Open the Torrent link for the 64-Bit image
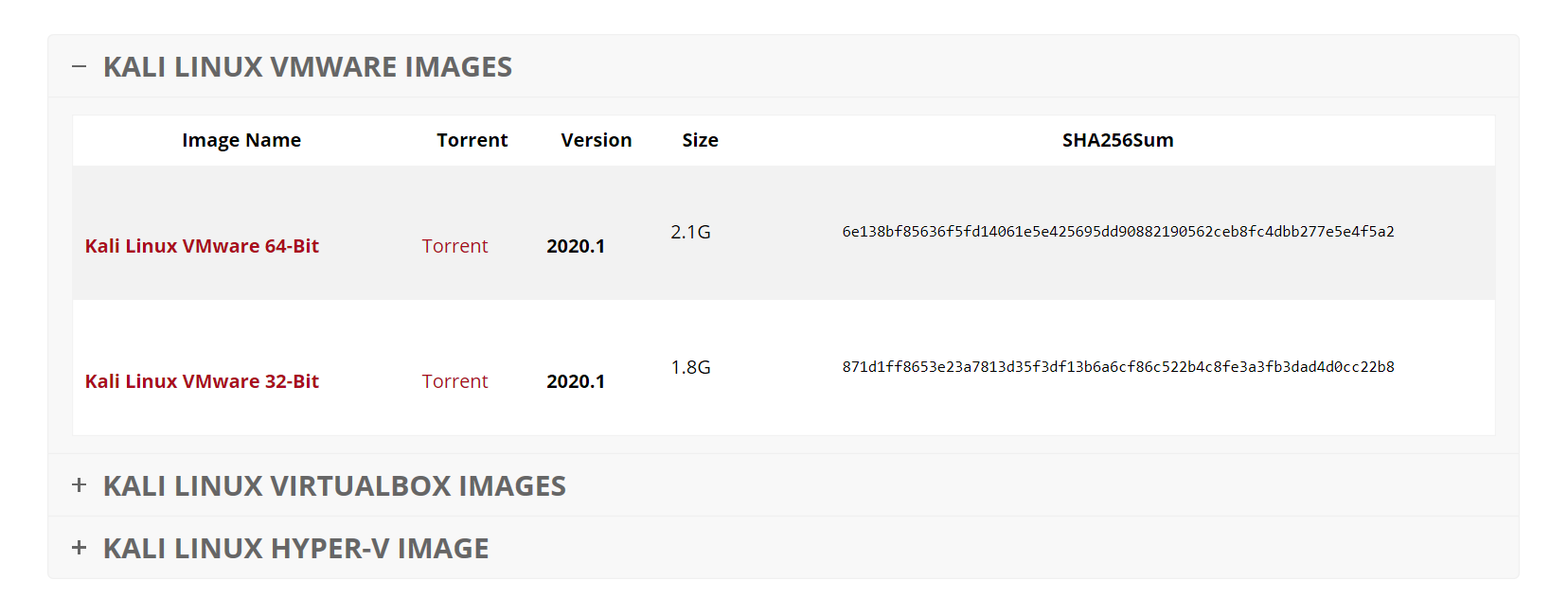Image resolution: width=1568 pixels, height=615 pixels. pyautogui.click(x=454, y=246)
